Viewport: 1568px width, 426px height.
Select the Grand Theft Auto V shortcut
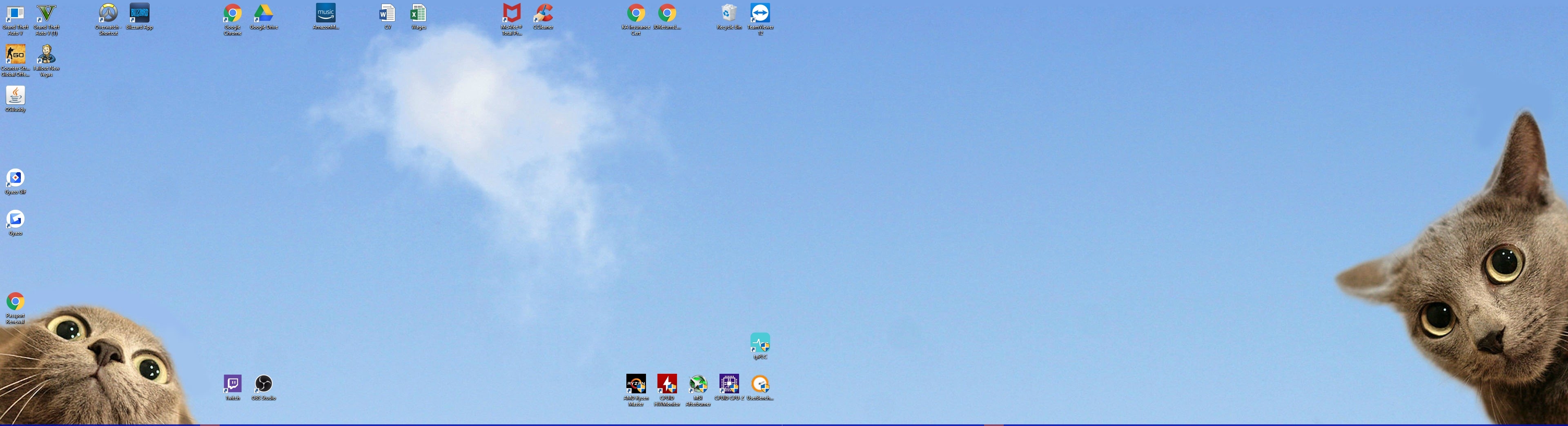(15, 20)
